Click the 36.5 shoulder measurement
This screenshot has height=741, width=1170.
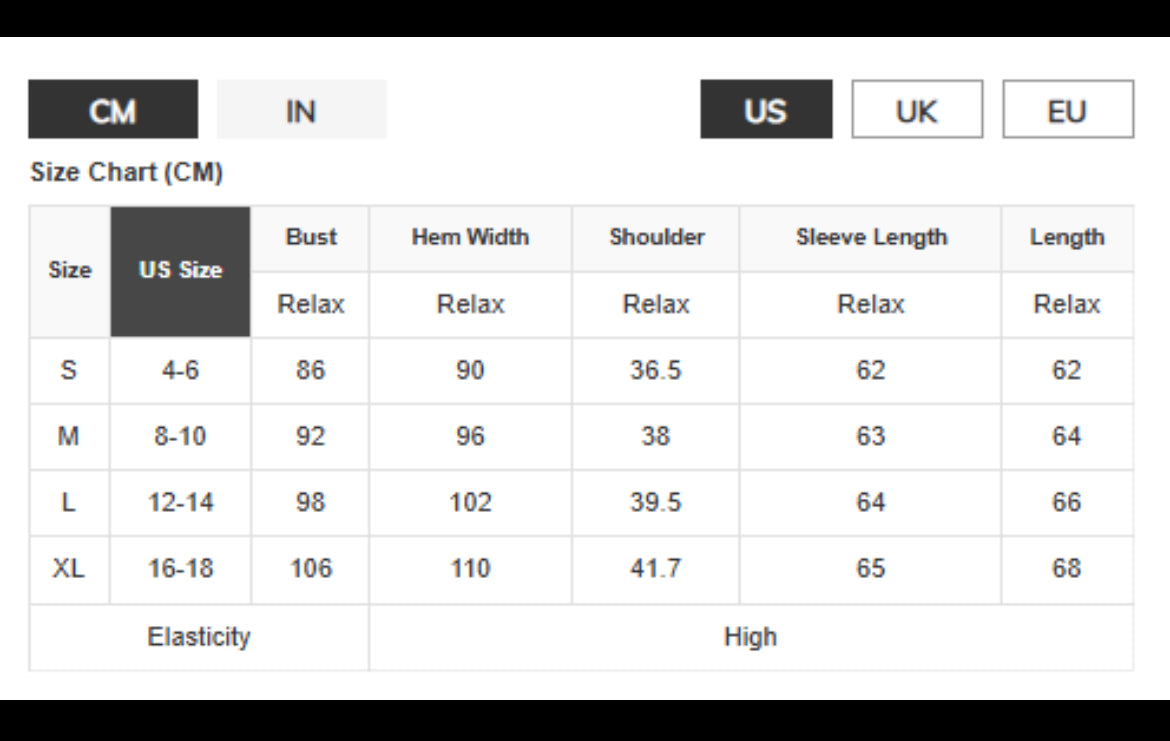click(x=656, y=371)
